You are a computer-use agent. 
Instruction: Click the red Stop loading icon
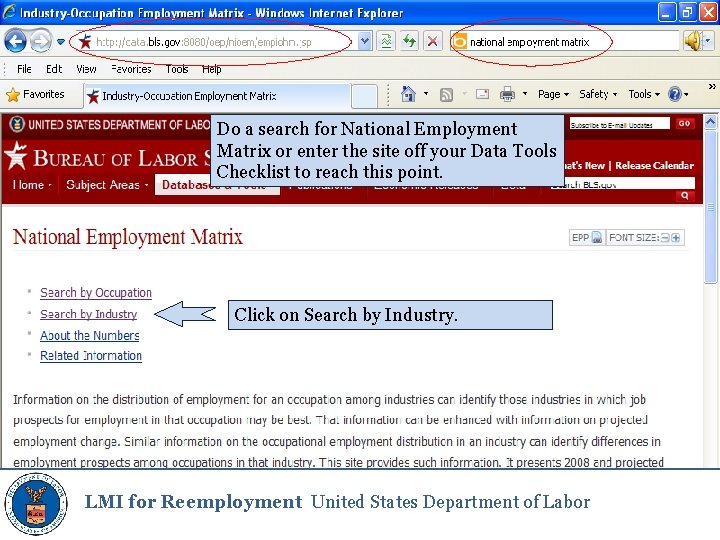432,42
